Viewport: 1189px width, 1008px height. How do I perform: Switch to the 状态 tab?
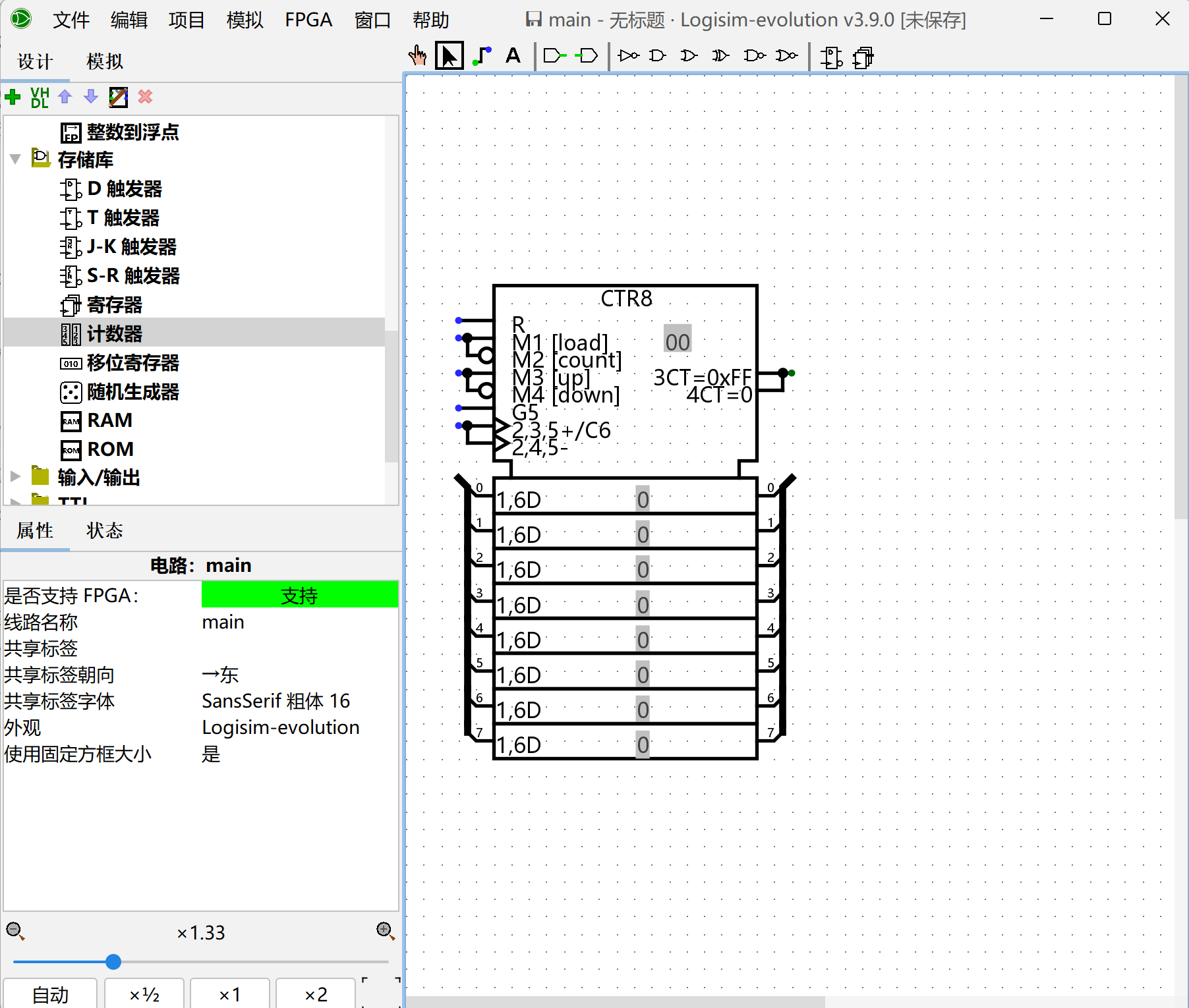[x=105, y=530]
